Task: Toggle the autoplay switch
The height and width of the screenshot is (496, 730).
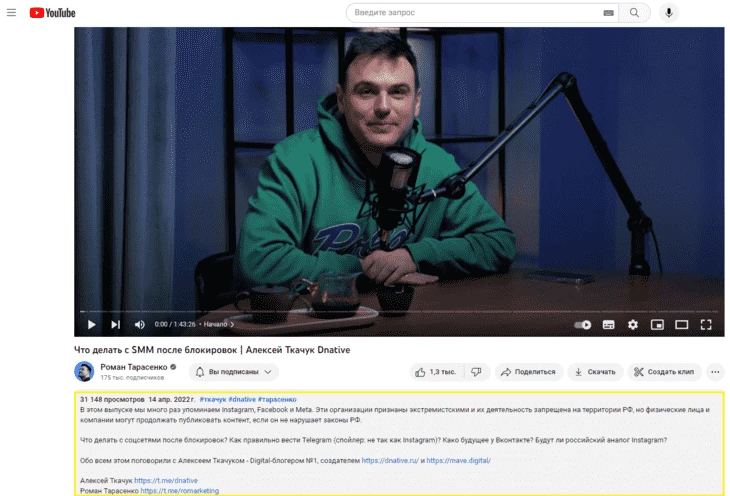Action: click(582, 325)
